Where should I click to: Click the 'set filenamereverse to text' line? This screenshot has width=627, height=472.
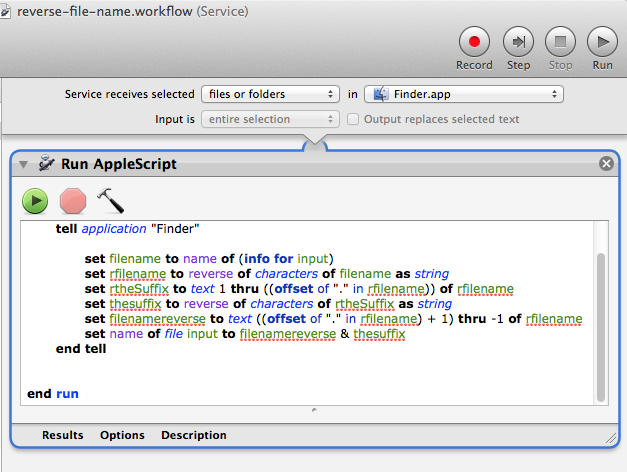point(333,319)
